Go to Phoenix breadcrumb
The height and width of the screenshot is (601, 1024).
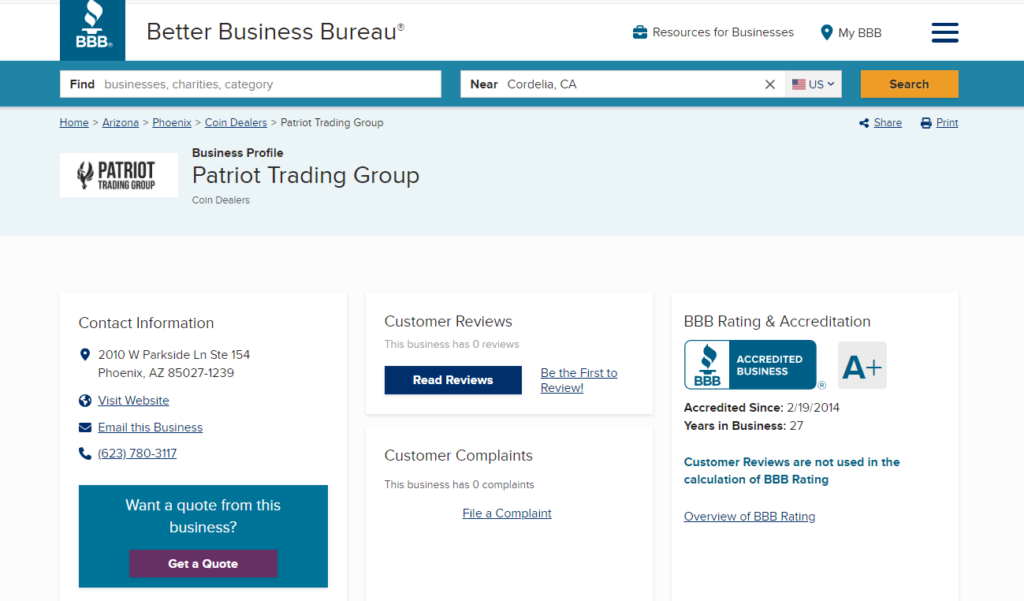click(x=172, y=123)
